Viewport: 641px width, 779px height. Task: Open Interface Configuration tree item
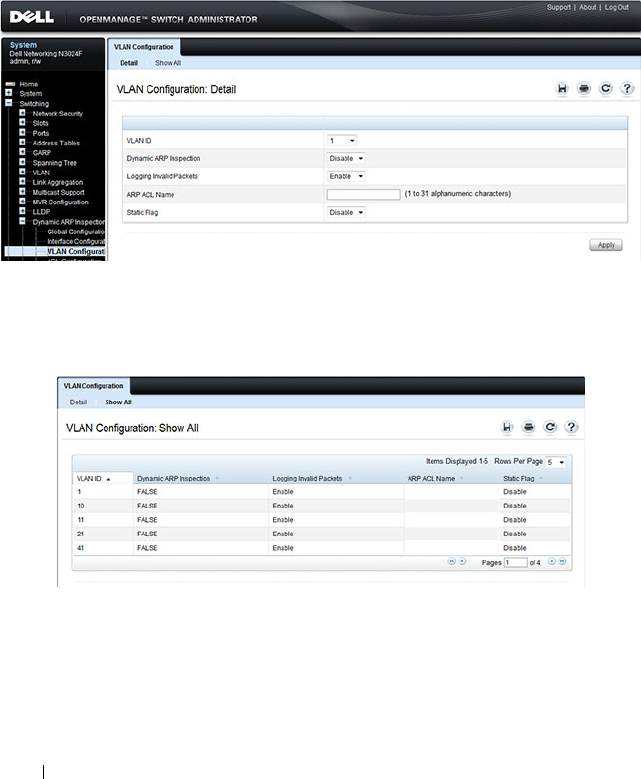(76, 241)
